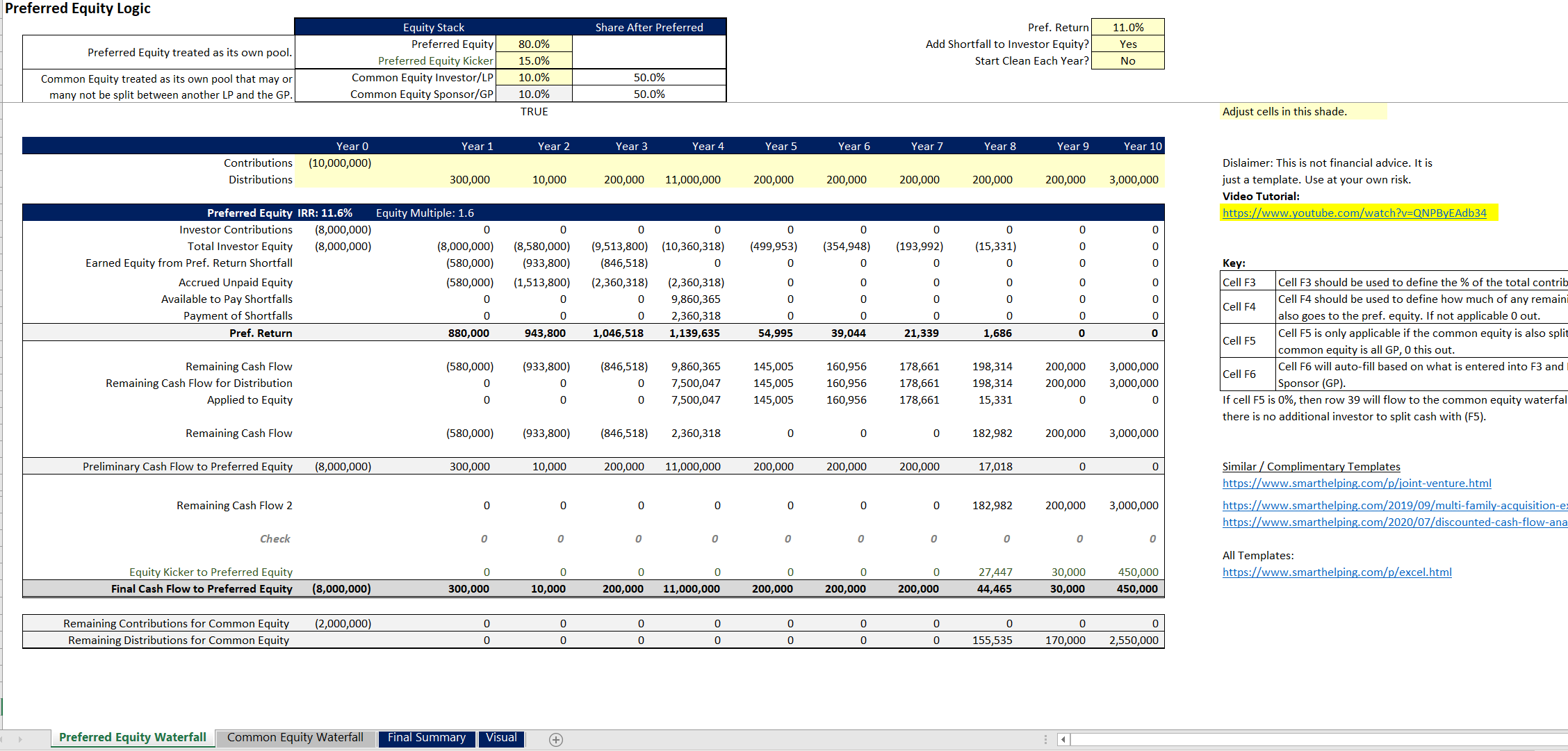Click the sheet tab scroll-left arrow
Image resolution: width=1568 pixels, height=751 pixels.
coord(2,739)
